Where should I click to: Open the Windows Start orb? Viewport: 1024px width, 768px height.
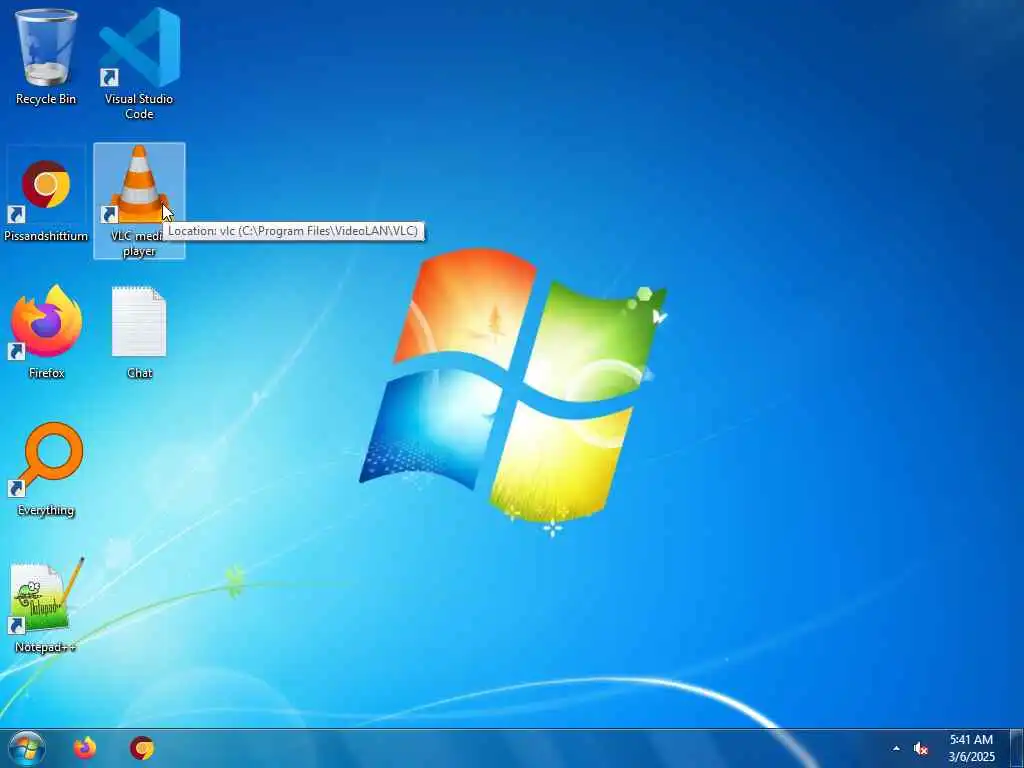click(27, 748)
